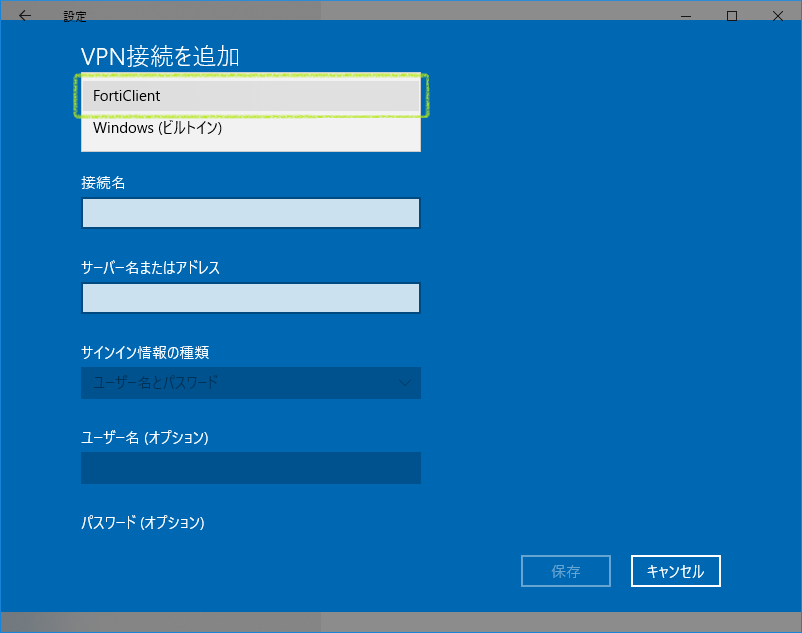Click the キャンセル button
Screen dimensions: 802x633
click(x=676, y=571)
